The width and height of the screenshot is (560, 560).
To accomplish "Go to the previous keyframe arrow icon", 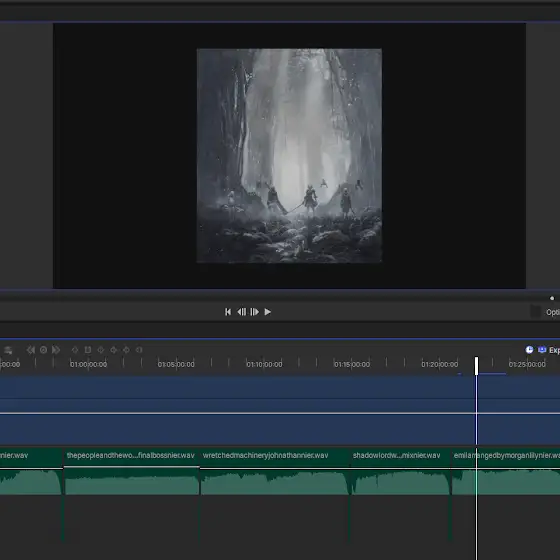I will [x=31, y=350].
